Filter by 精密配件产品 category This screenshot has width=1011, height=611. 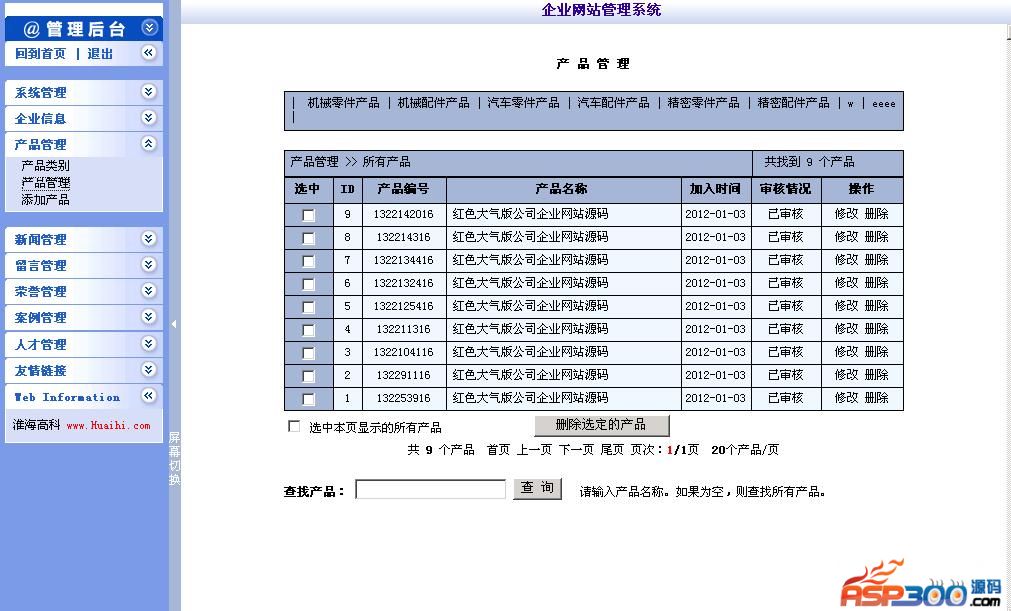[793, 102]
